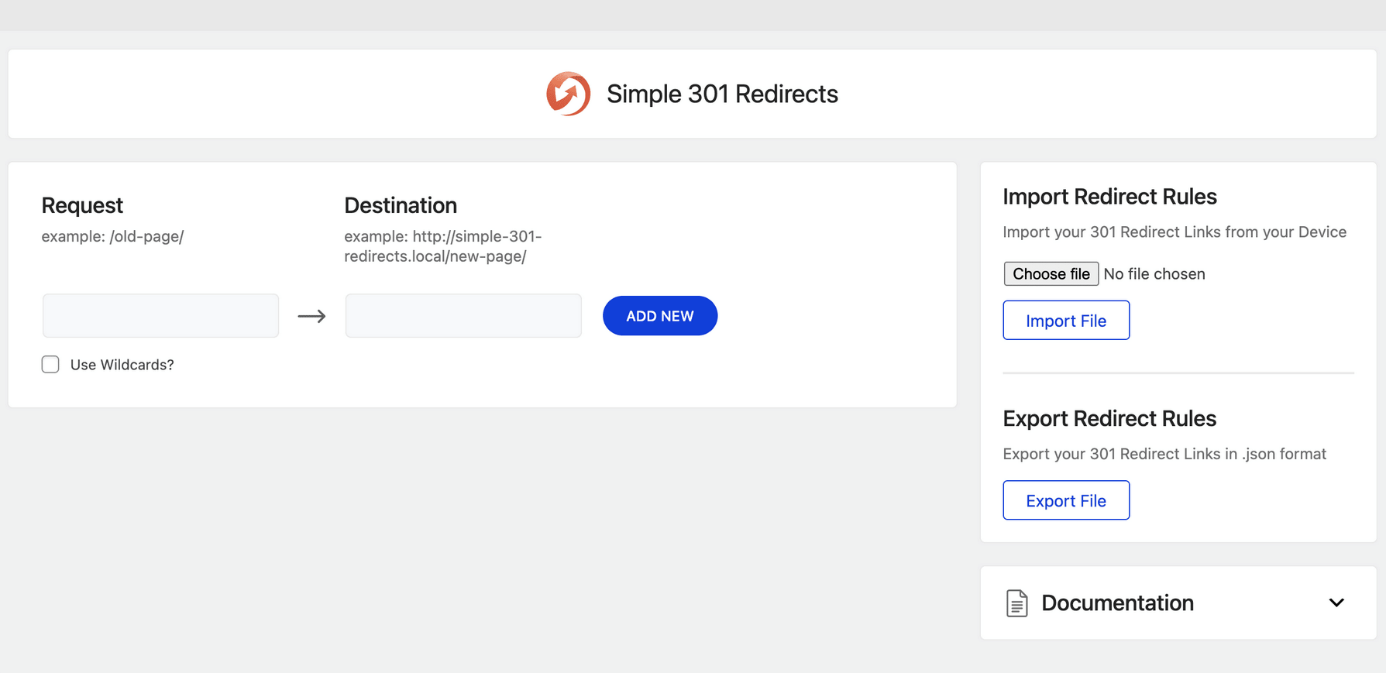The image size is (1386, 673).
Task: Click the Export File button
Action: [x=1066, y=501]
